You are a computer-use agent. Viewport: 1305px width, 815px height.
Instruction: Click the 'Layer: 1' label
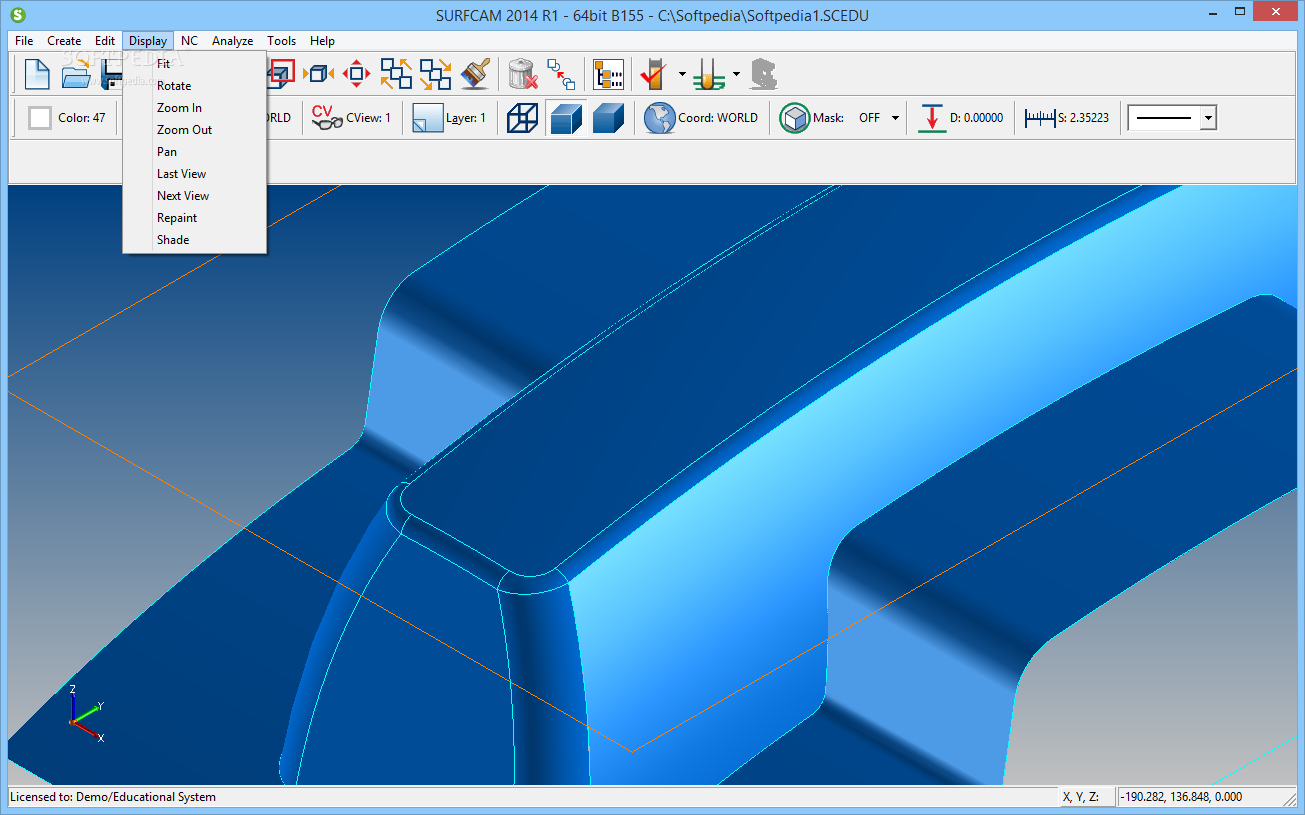[466, 118]
